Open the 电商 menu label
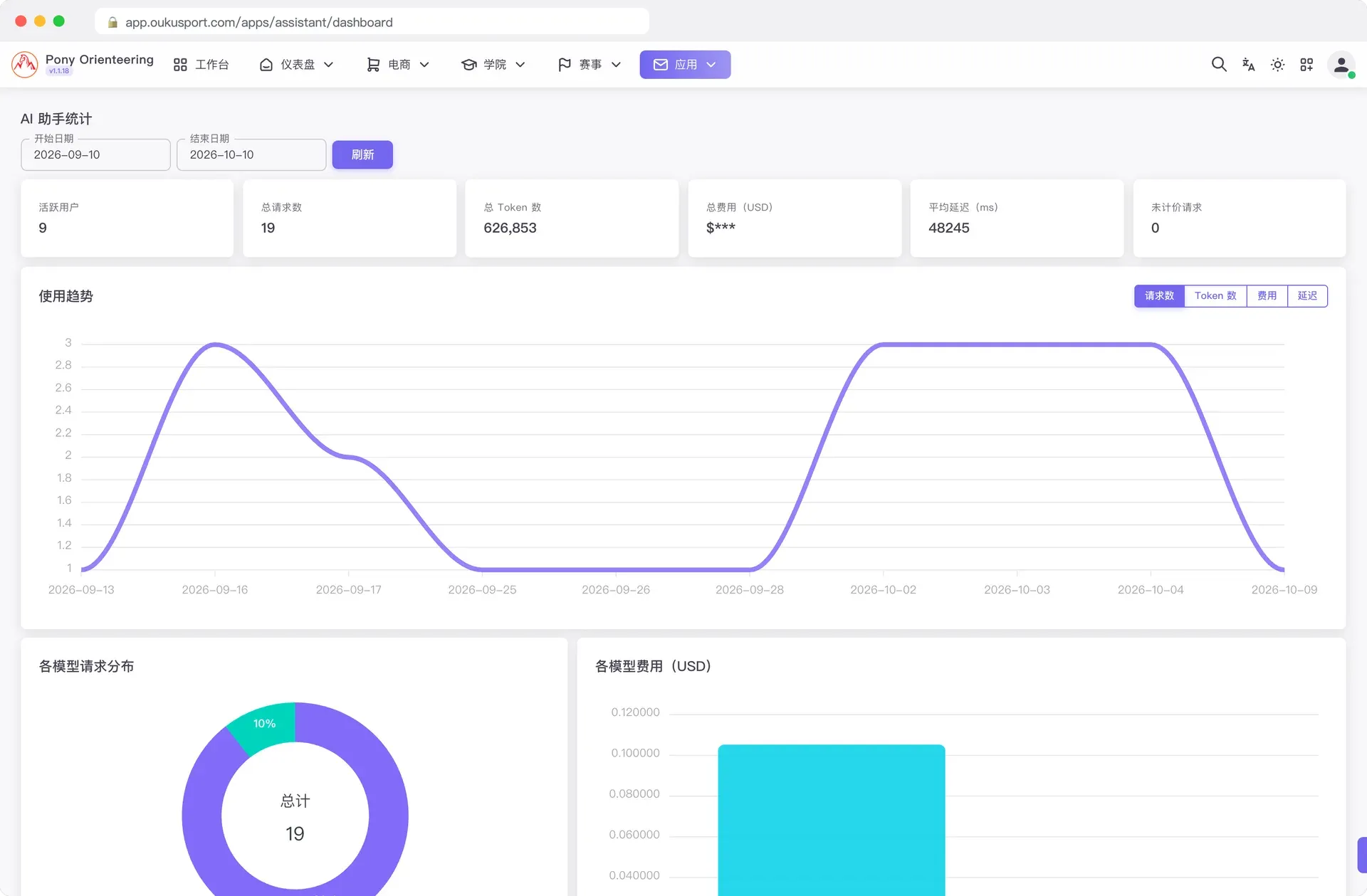This screenshot has width=1367, height=896. pyautogui.click(x=399, y=65)
